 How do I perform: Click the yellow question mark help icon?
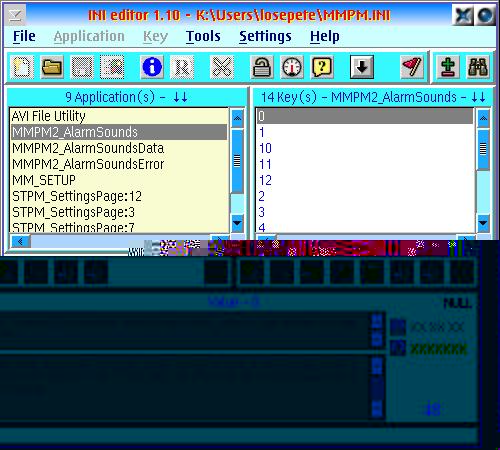pyautogui.click(x=322, y=67)
